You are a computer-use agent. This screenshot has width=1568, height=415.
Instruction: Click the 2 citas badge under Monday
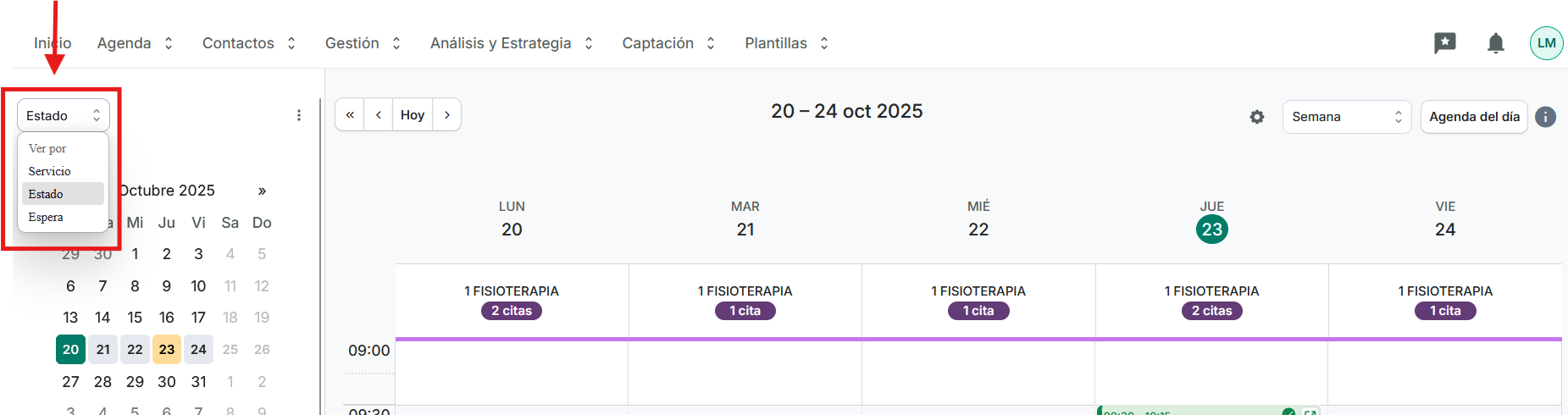(512, 311)
